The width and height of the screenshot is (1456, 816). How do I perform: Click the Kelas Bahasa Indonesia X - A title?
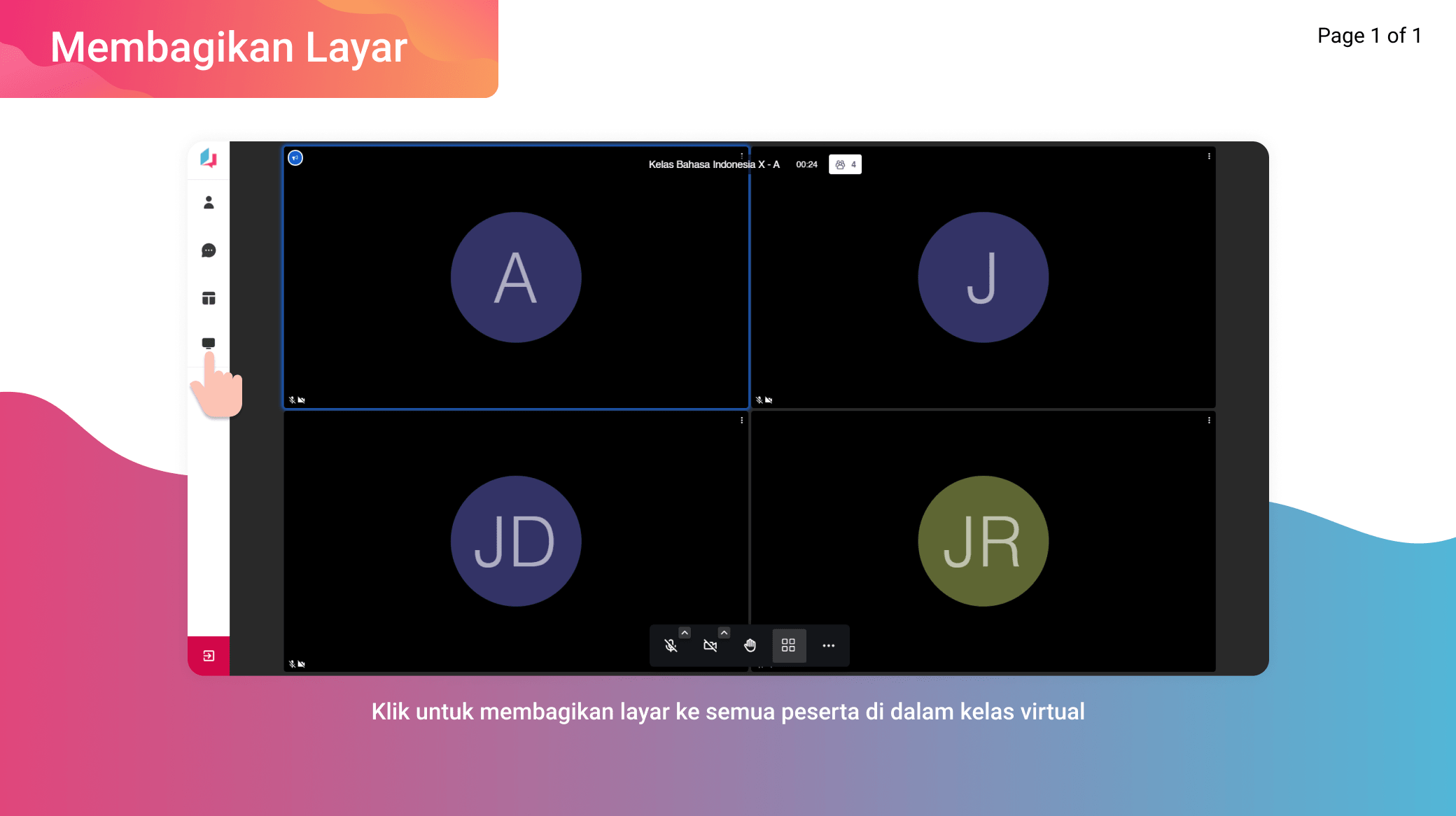(713, 164)
